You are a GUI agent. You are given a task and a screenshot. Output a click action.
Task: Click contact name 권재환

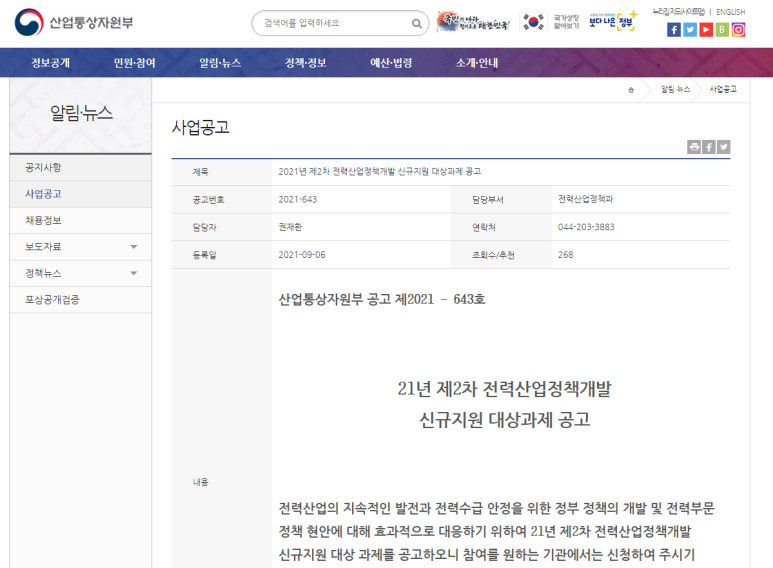(290, 227)
